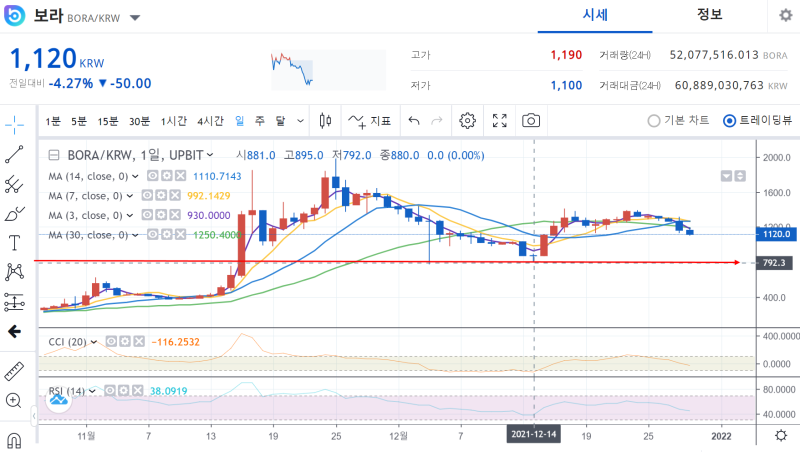
Task: Toggle visibility of MA 30 line
Action: [x=153, y=234]
